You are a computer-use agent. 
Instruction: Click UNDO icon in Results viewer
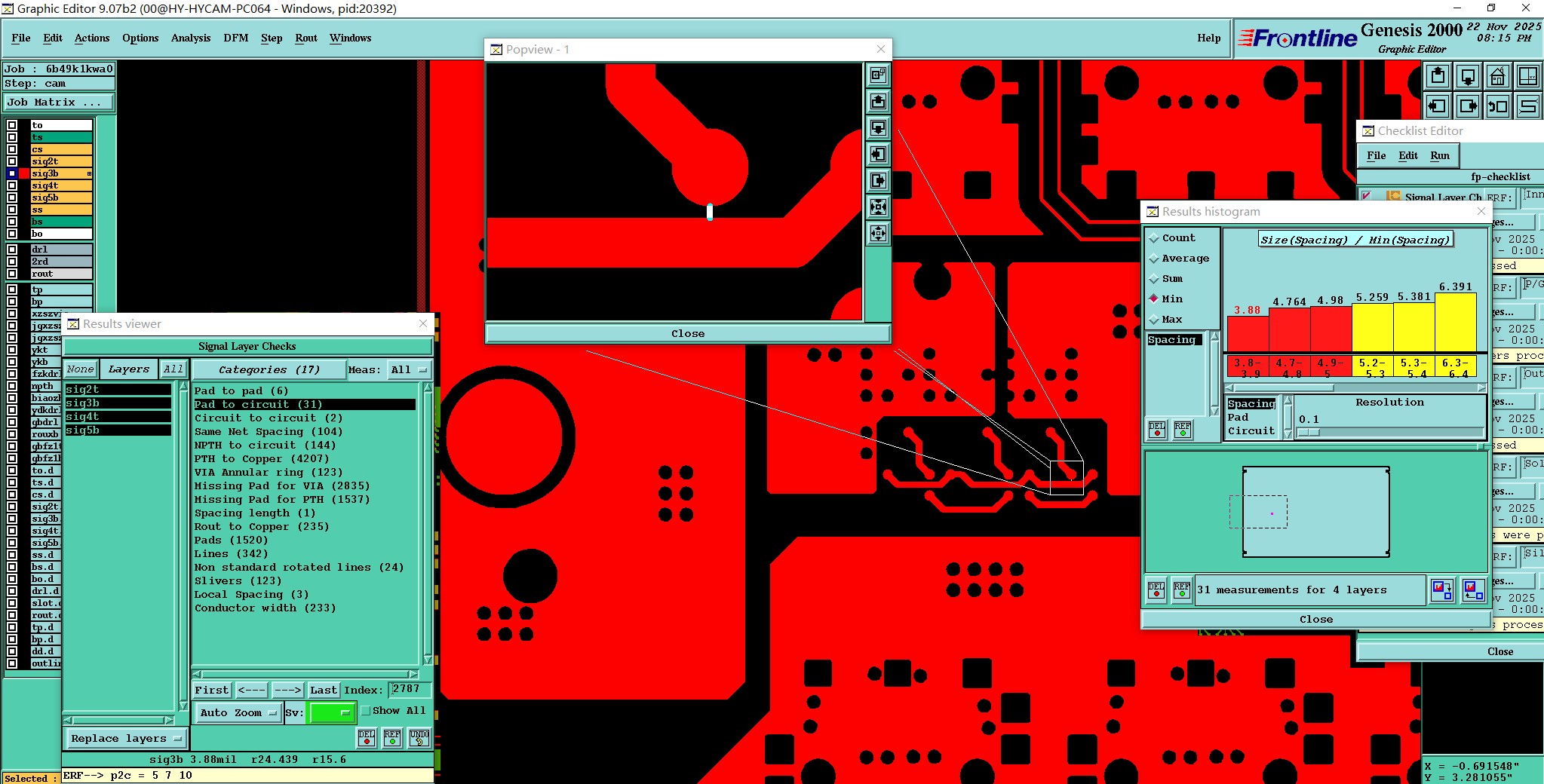(419, 738)
